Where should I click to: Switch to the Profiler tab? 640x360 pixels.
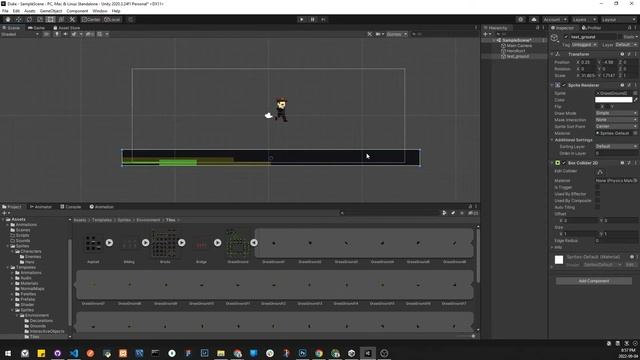coord(591,28)
